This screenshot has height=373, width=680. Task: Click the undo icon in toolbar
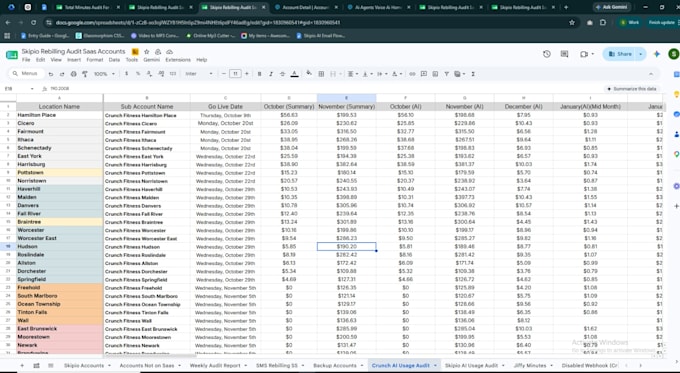[x=51, y=74]
